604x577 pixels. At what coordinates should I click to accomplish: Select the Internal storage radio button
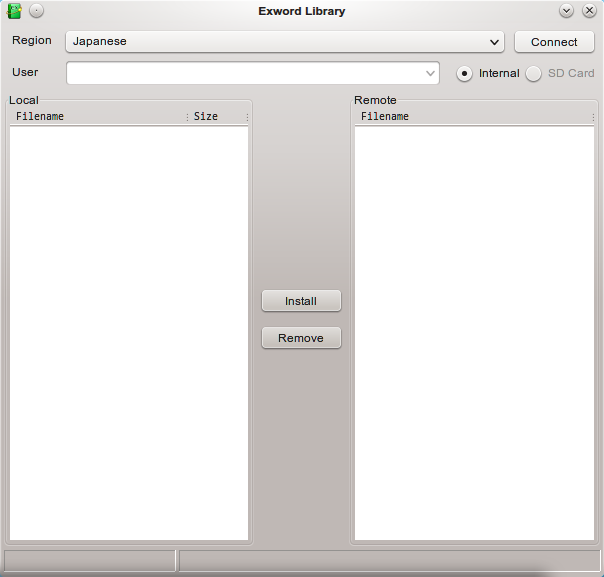coord(465,73)
